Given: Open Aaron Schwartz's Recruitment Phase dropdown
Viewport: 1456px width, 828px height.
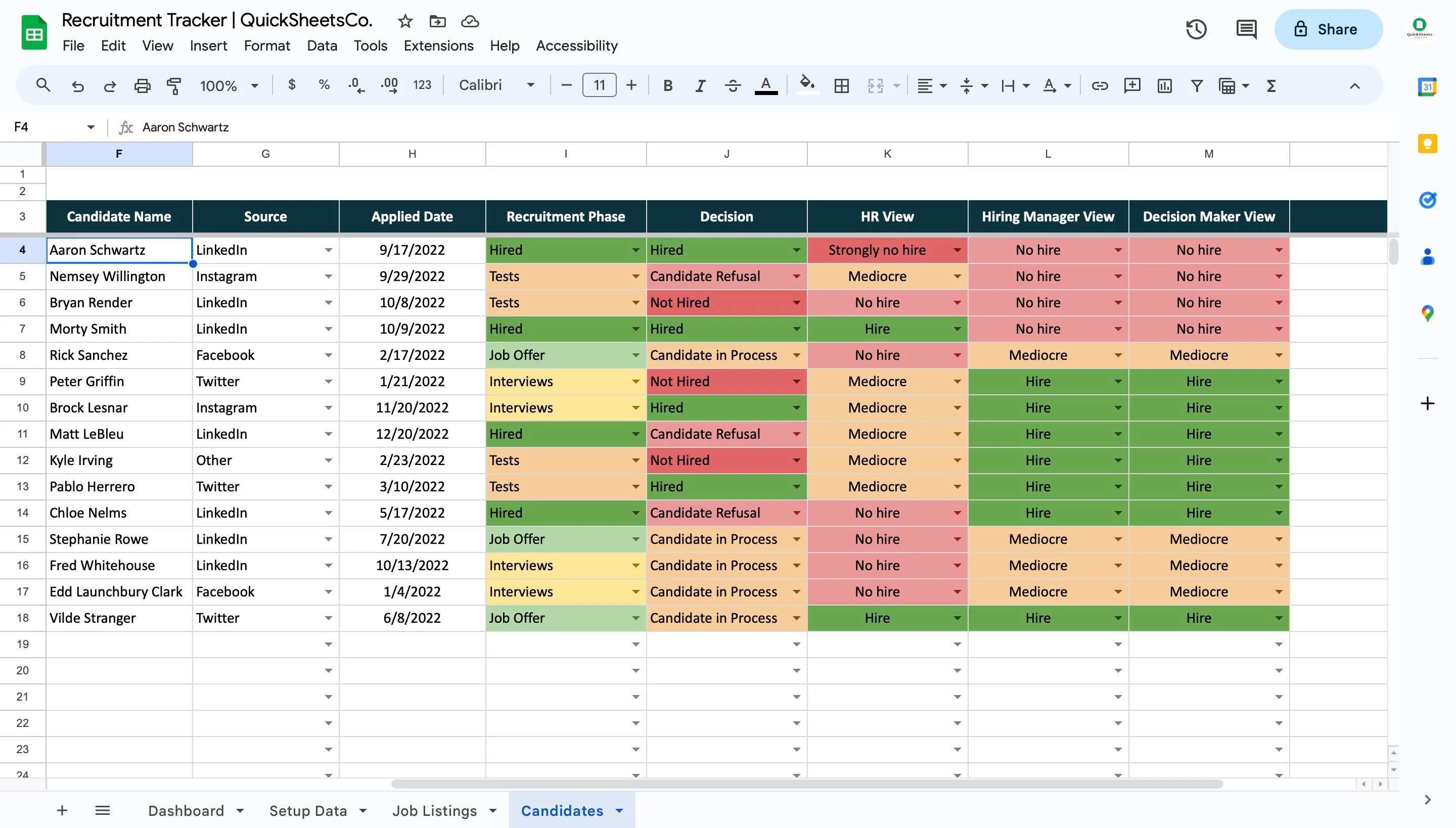Looking at the screenshot, I should point(635,250).
